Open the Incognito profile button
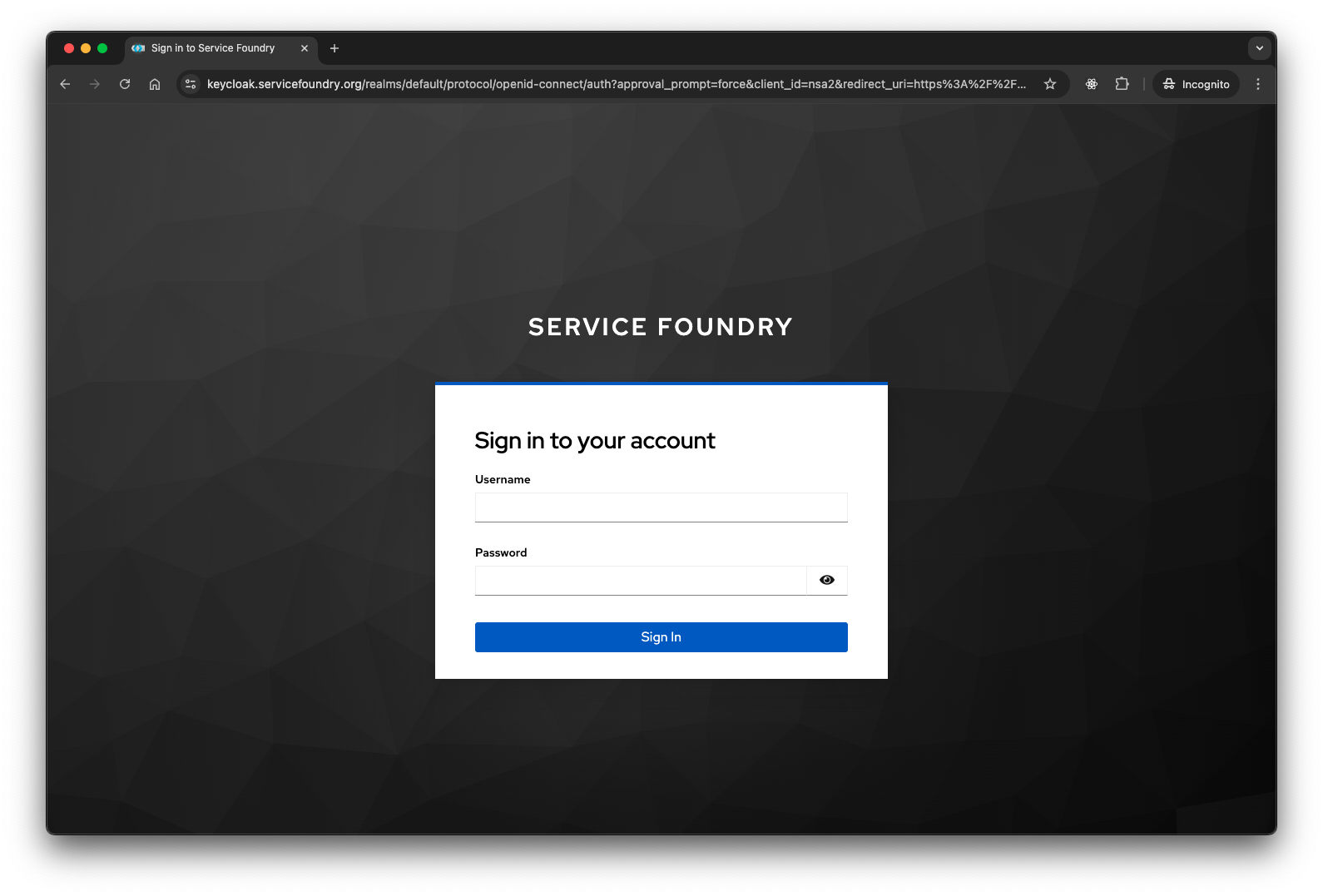 coord(1196,84)
